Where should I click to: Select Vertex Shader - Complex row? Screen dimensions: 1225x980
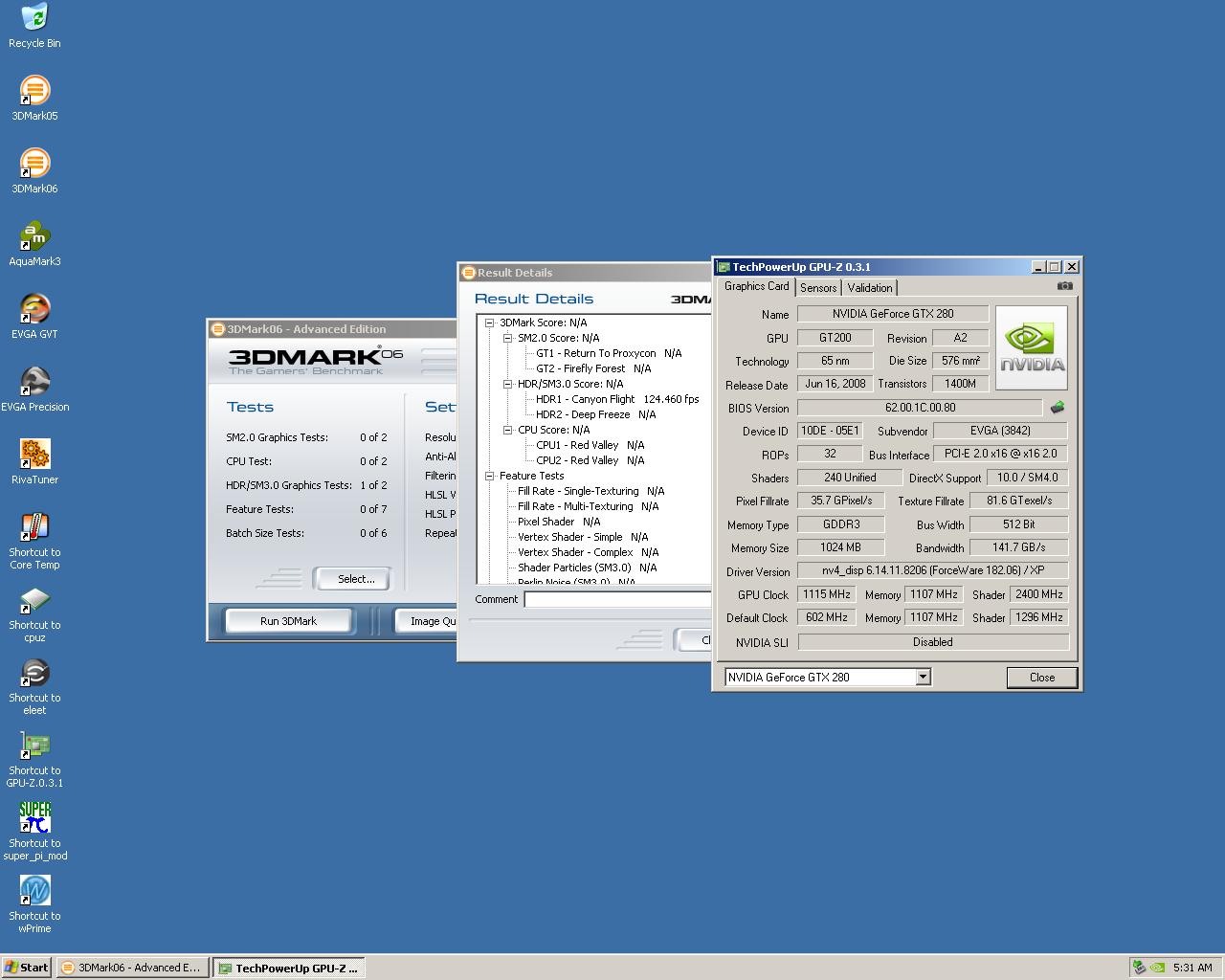pyautogui.click(x=589, y=552)
